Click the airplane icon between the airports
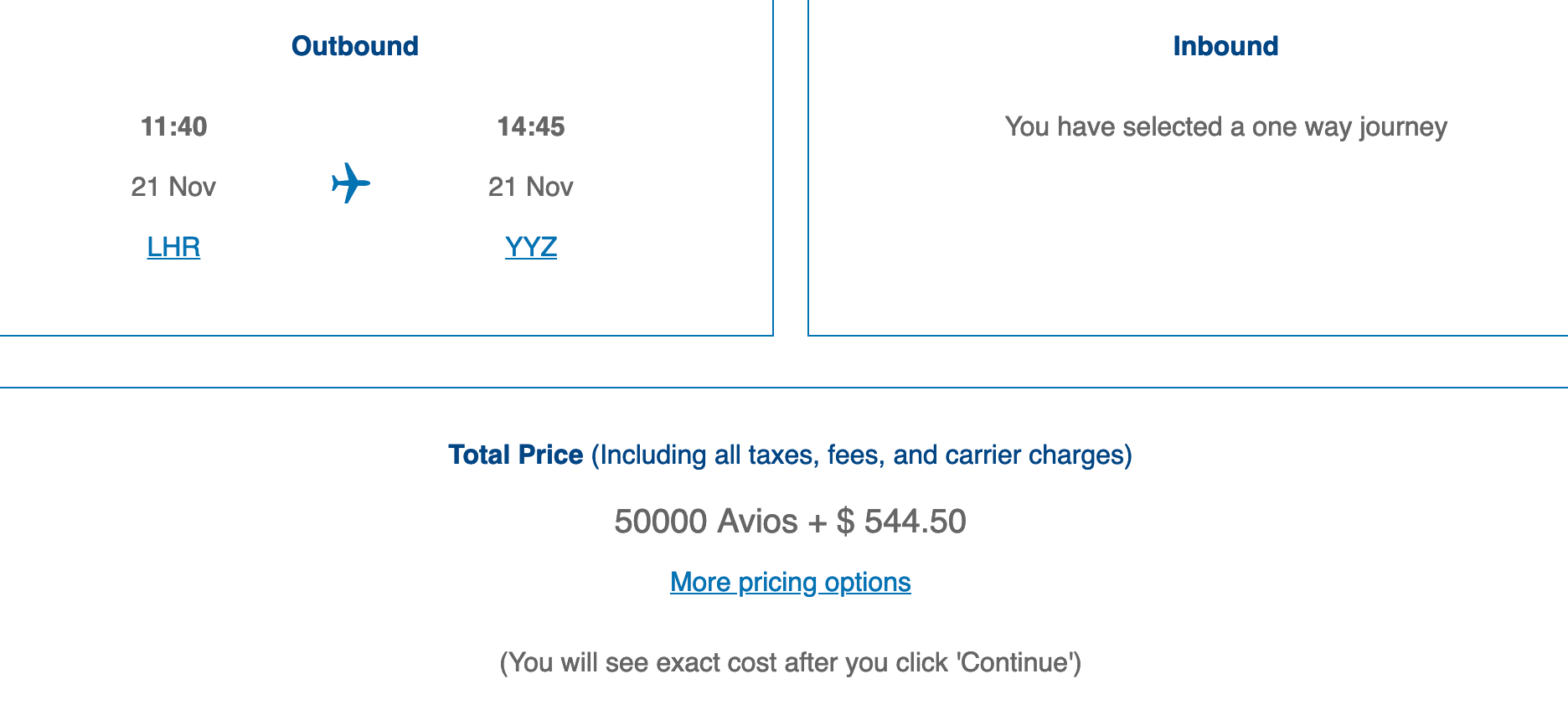 point(350,183)
